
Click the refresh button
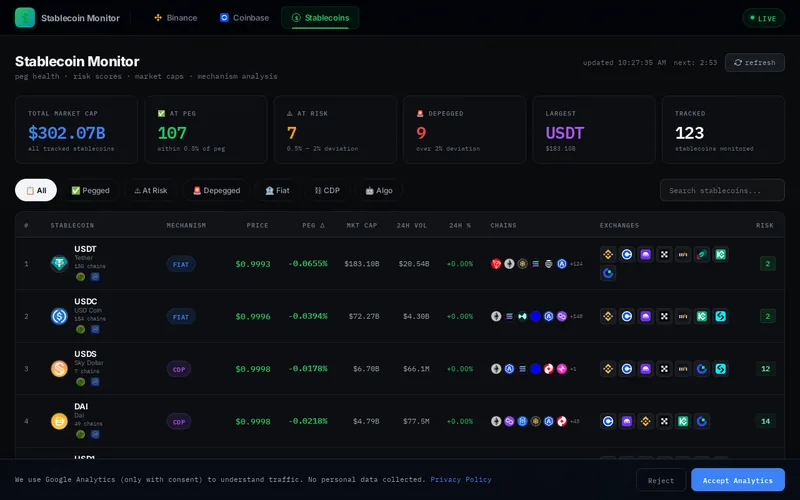coord(755,63)
